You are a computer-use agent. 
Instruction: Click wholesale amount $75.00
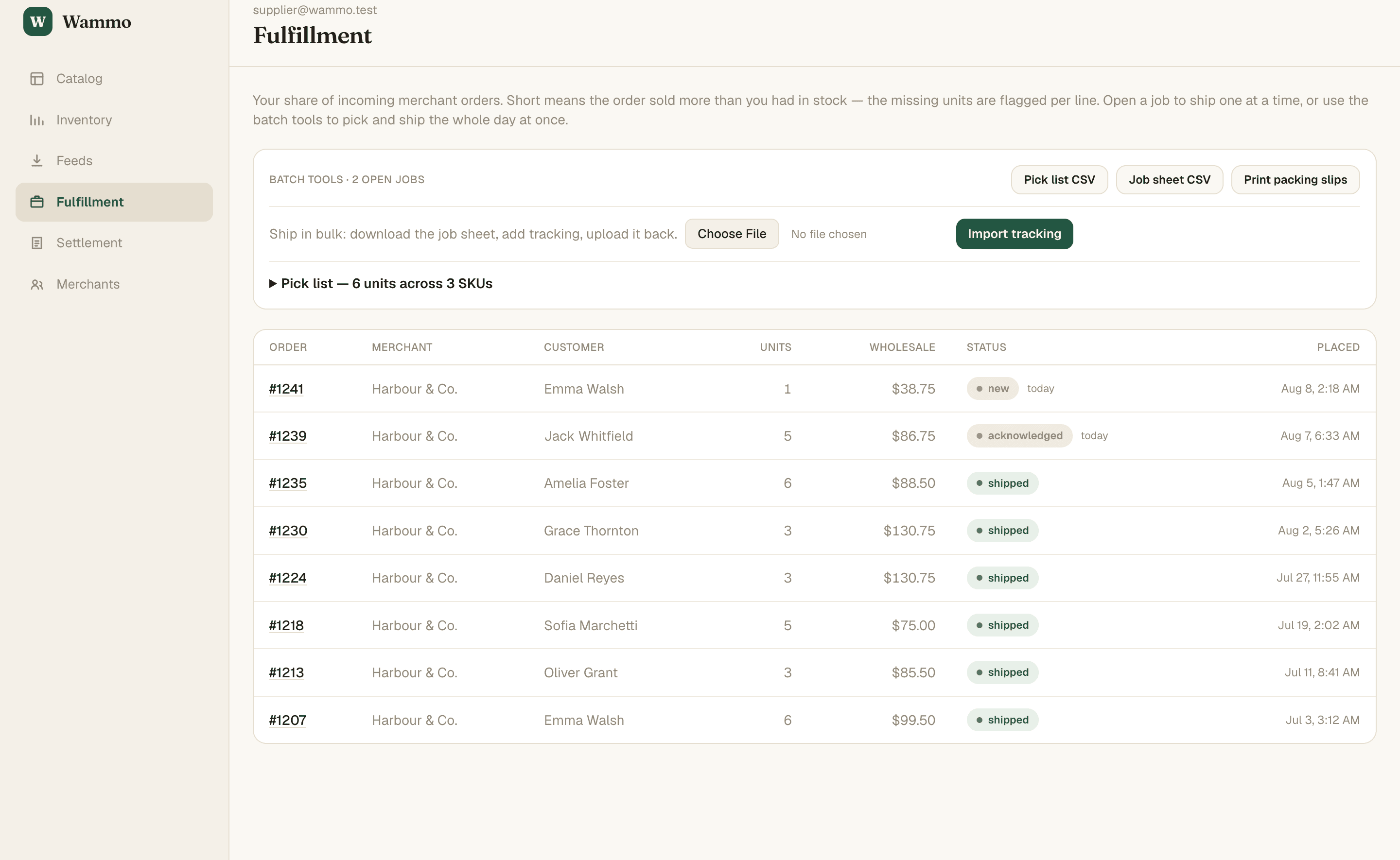[x=913, y=626]
